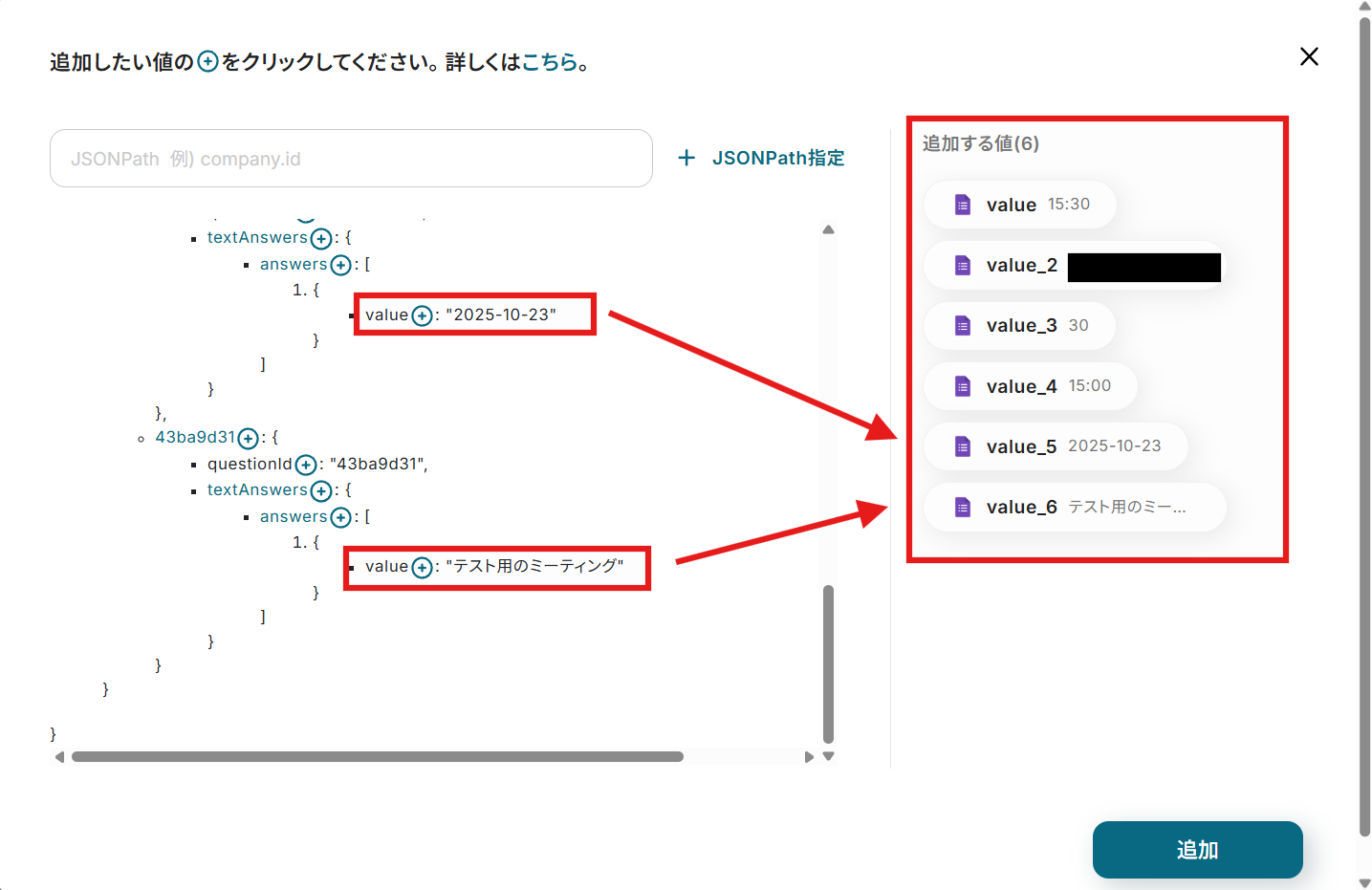Click the JSON tree scroll-down arrow
This screenshot has width=1372, height=890.
click(x=828, y=756)
